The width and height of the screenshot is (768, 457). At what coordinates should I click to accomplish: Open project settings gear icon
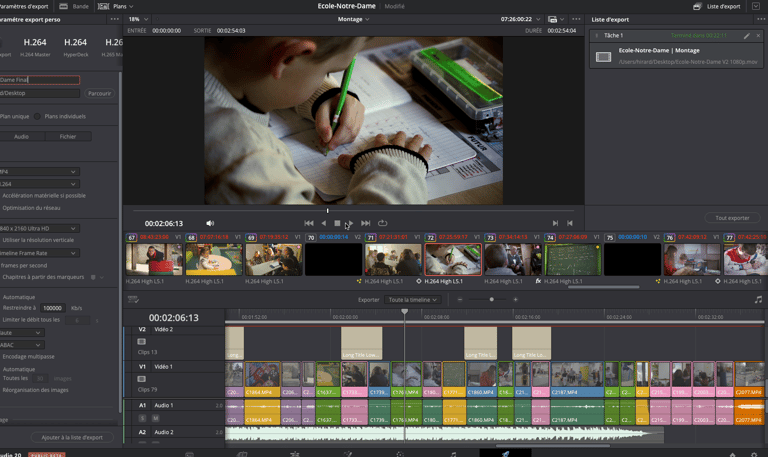[754, 454]
